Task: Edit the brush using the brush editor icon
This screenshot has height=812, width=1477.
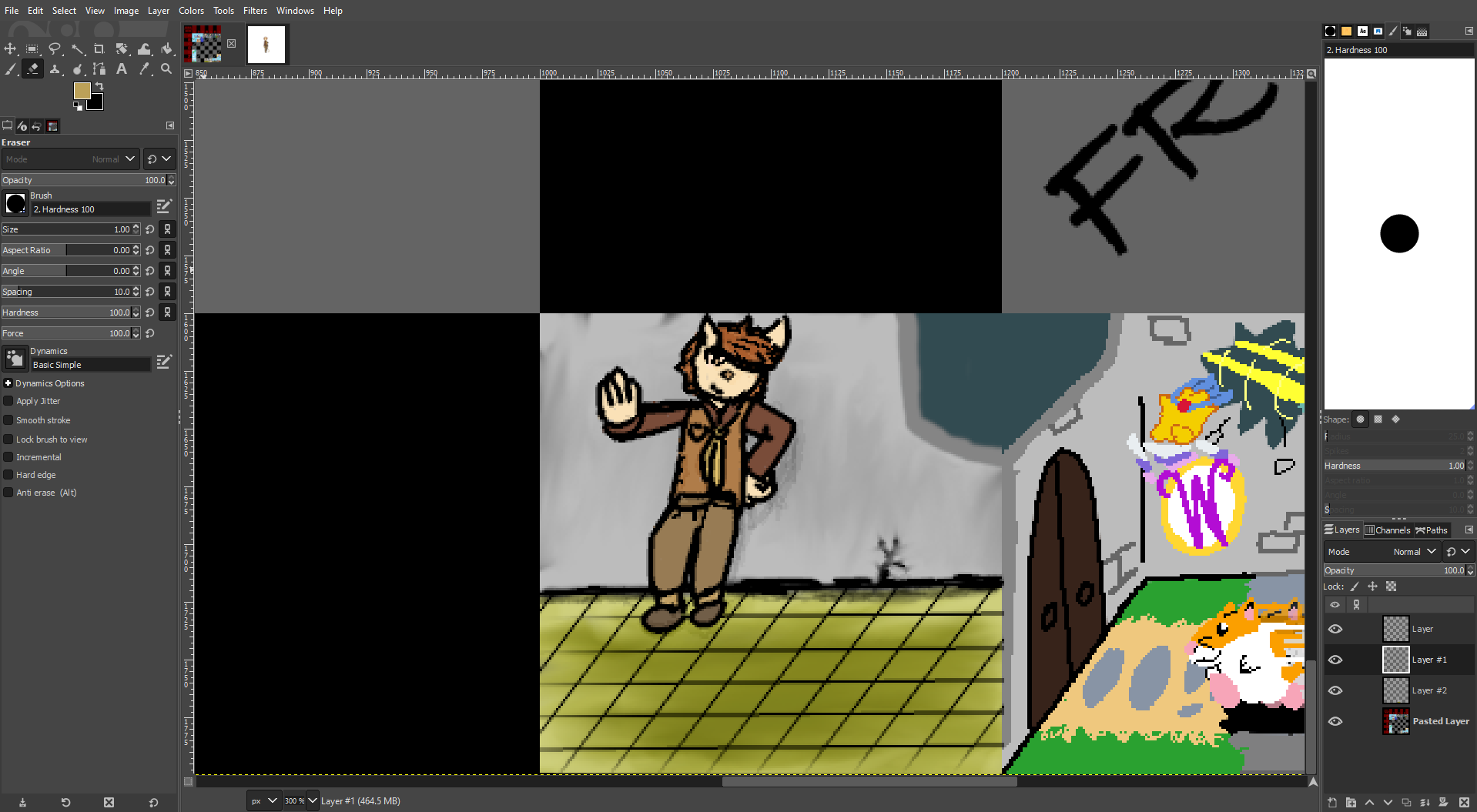Action: [x=164, y=206]
